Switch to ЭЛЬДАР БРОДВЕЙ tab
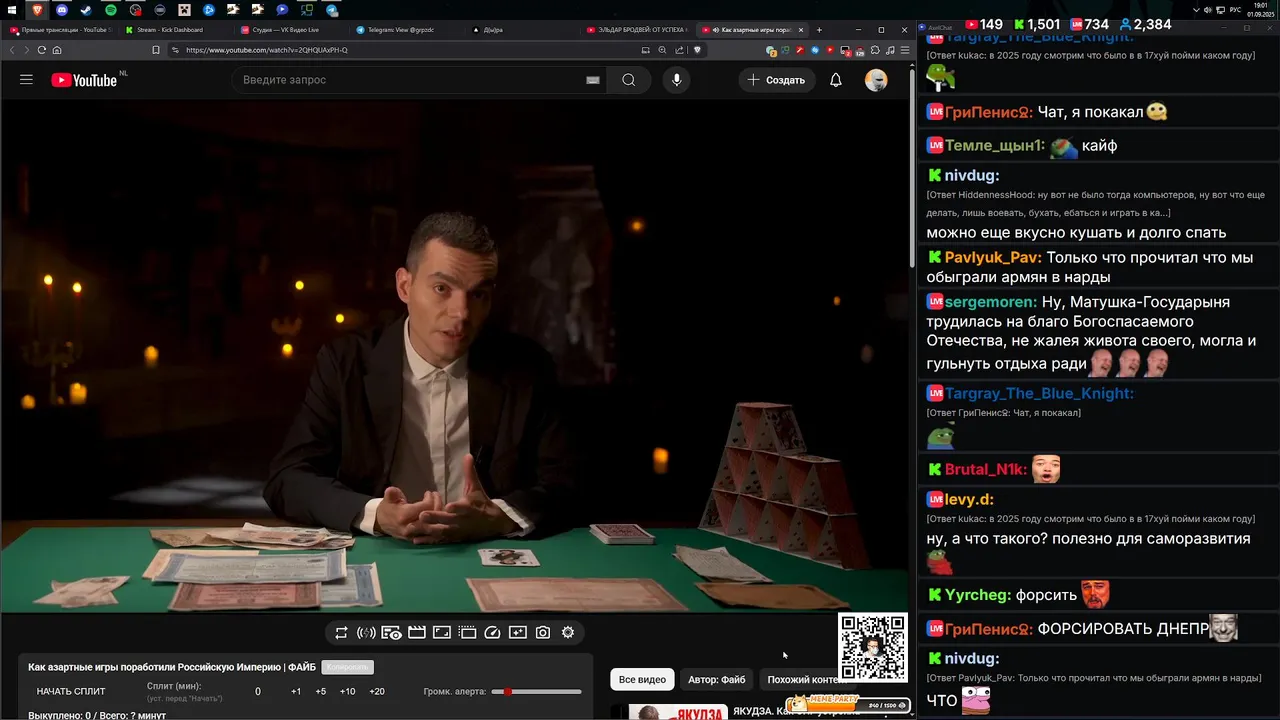 click(x=636, y=30)
